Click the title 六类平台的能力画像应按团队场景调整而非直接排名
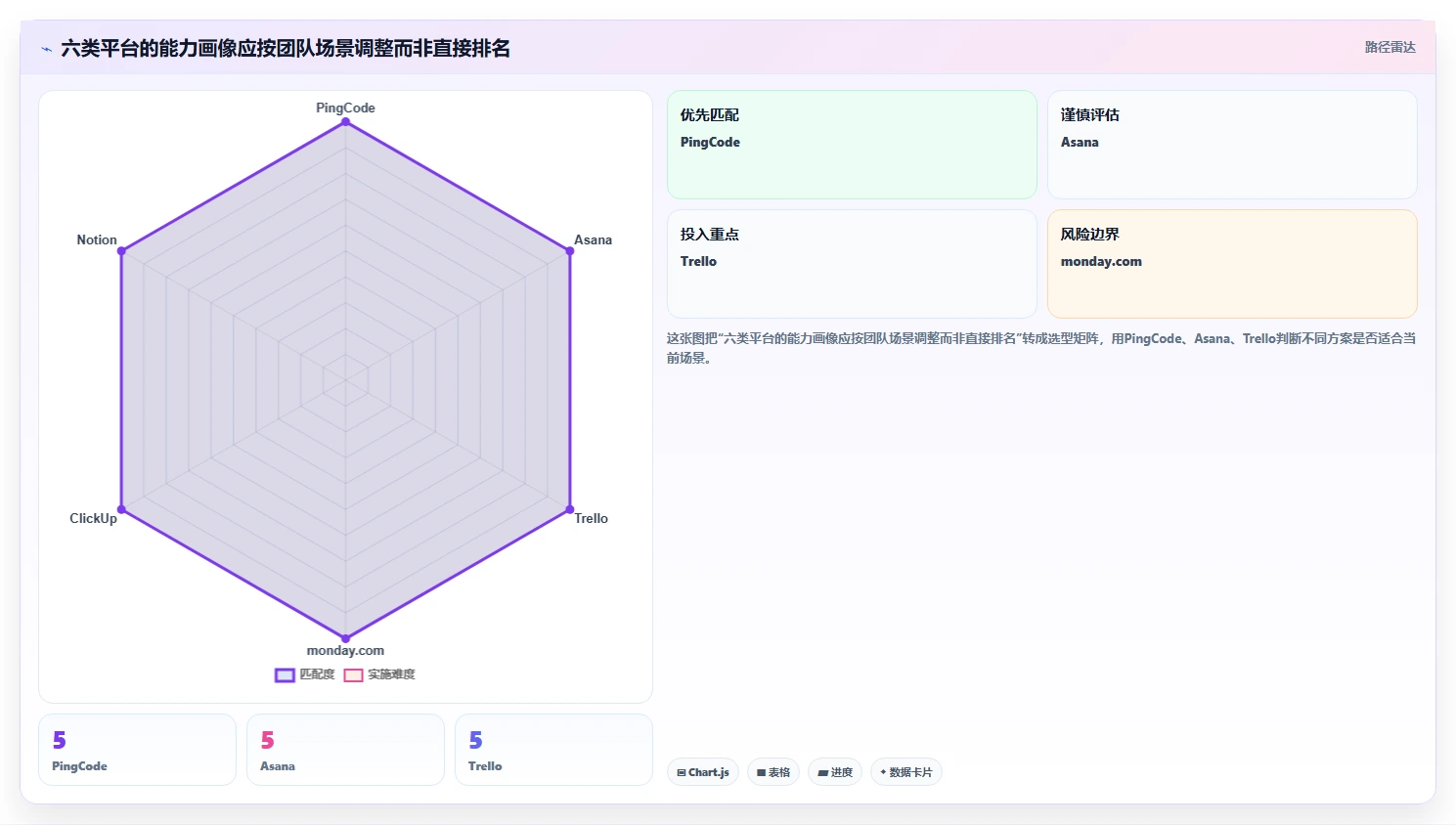The height and width of the screenshot is (825, 1456). pyautogui.click(x=286, y=48)
